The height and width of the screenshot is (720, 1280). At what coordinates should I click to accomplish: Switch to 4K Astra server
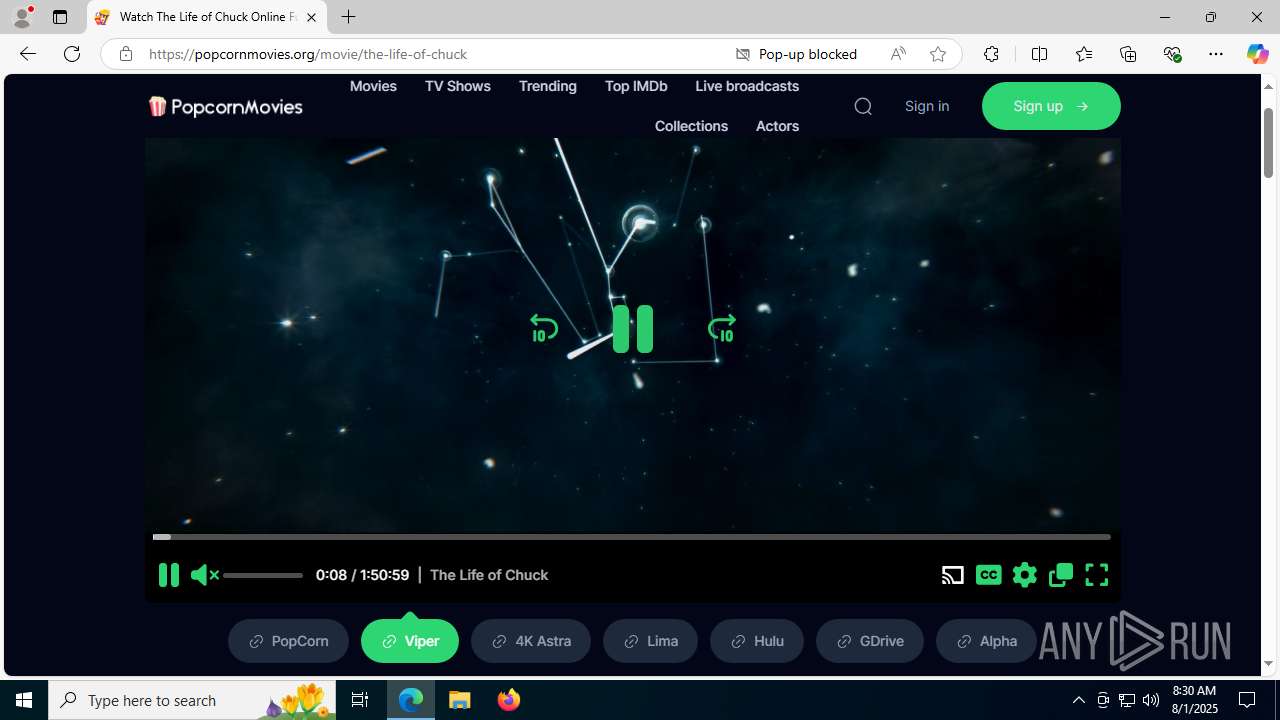pos(531,641)
